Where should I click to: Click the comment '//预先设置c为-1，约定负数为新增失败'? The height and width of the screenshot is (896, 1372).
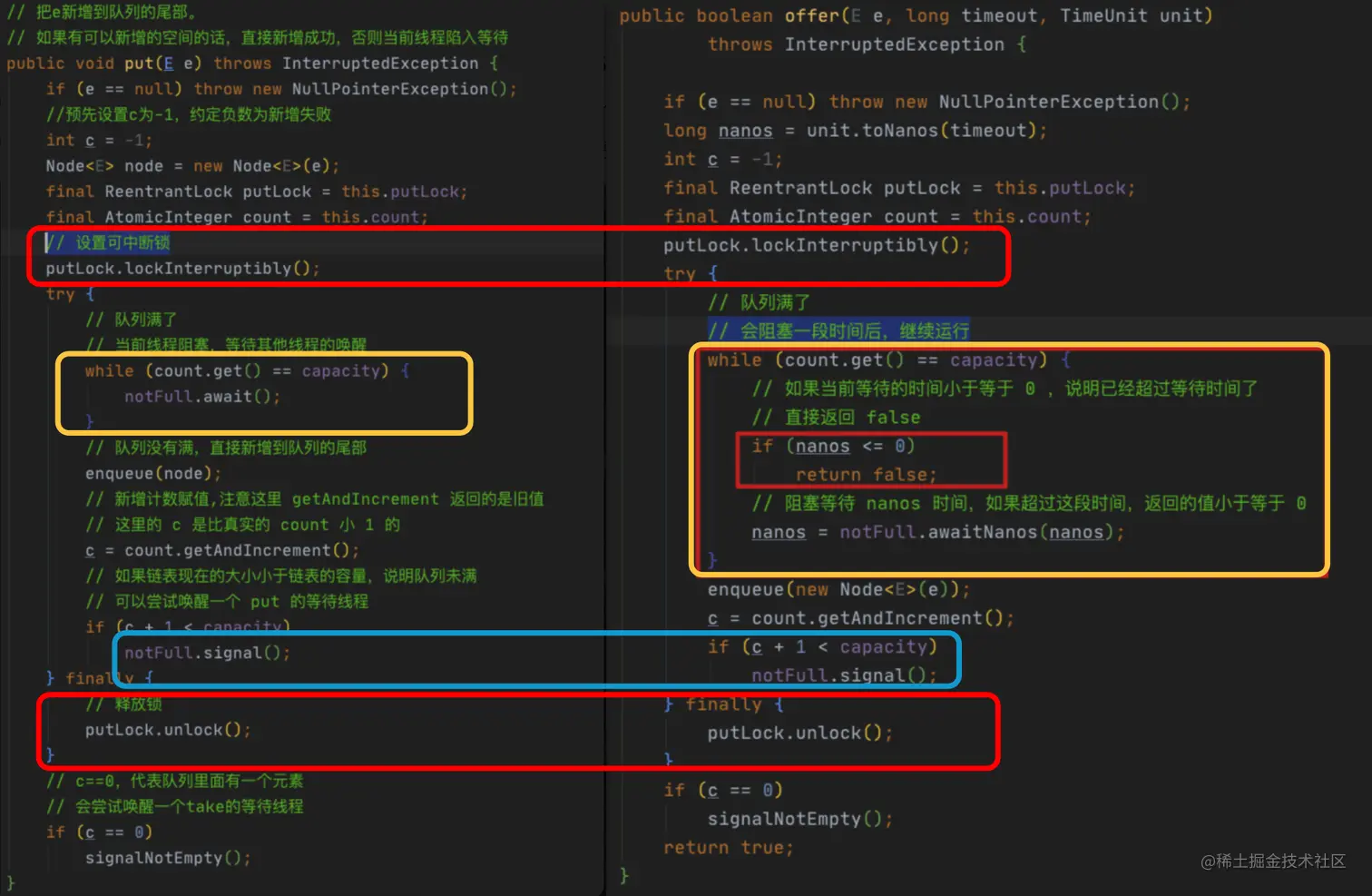point(189,114)
